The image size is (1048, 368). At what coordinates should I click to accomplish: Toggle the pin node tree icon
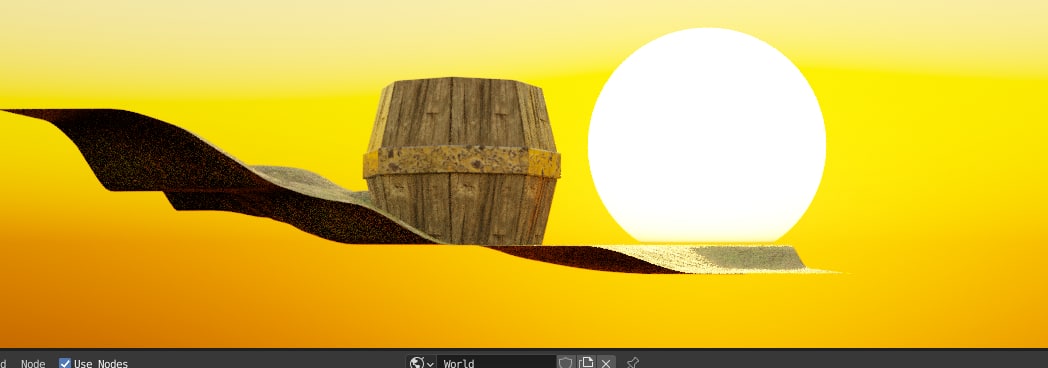(632, 363)
